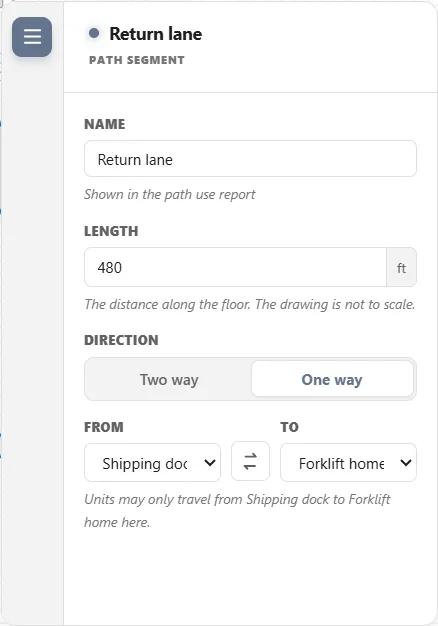Click the dot beside Return lane title
Image resolution: width=438 pixels, height=626 pixels.
(x=94, y=33)
